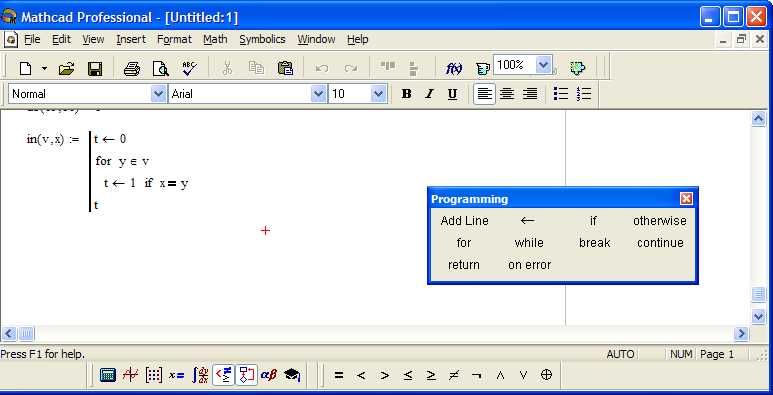Insert 'return' from Programming palette
Image resolution: width=773 pixels, height=395 pixels.
(x=464, y=265)
